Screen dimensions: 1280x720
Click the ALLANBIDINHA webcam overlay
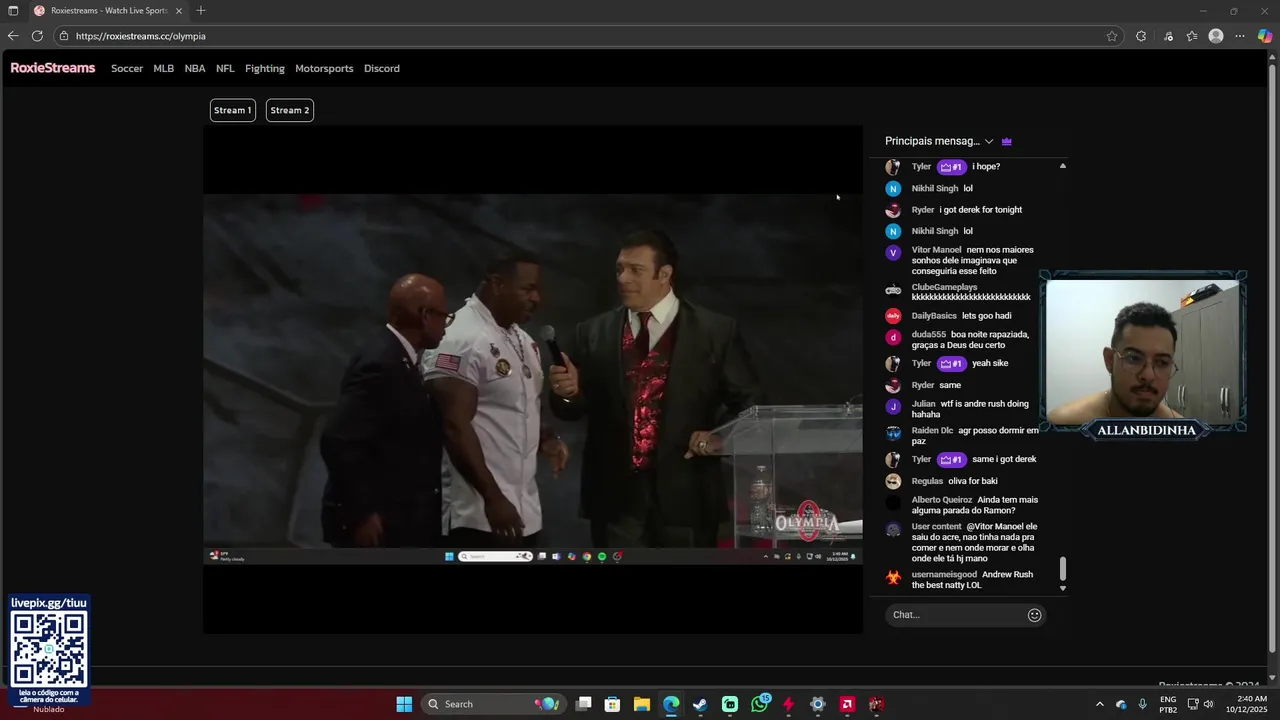pos(1144,355)
